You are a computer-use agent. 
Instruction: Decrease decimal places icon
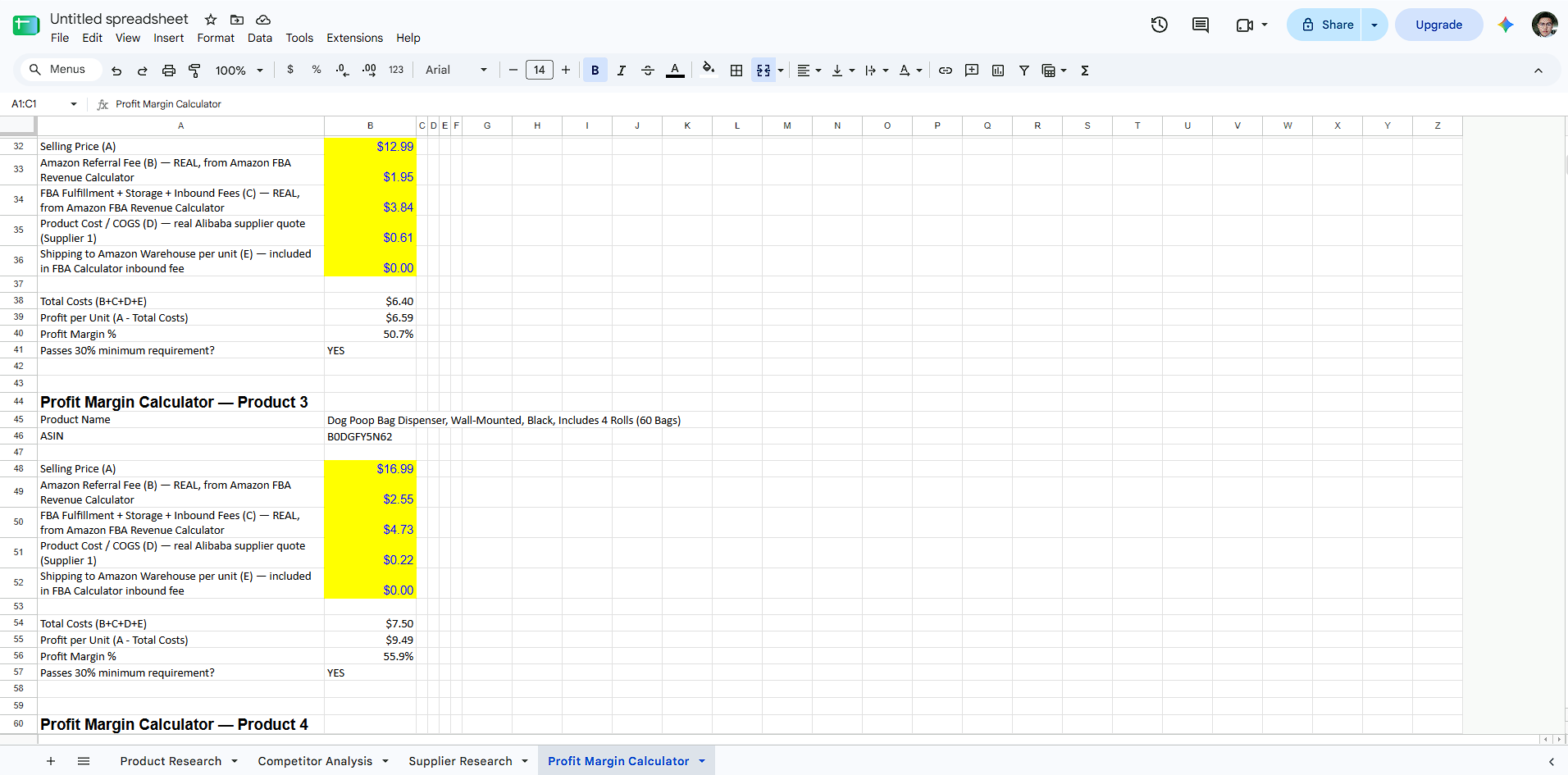point(343,71)
